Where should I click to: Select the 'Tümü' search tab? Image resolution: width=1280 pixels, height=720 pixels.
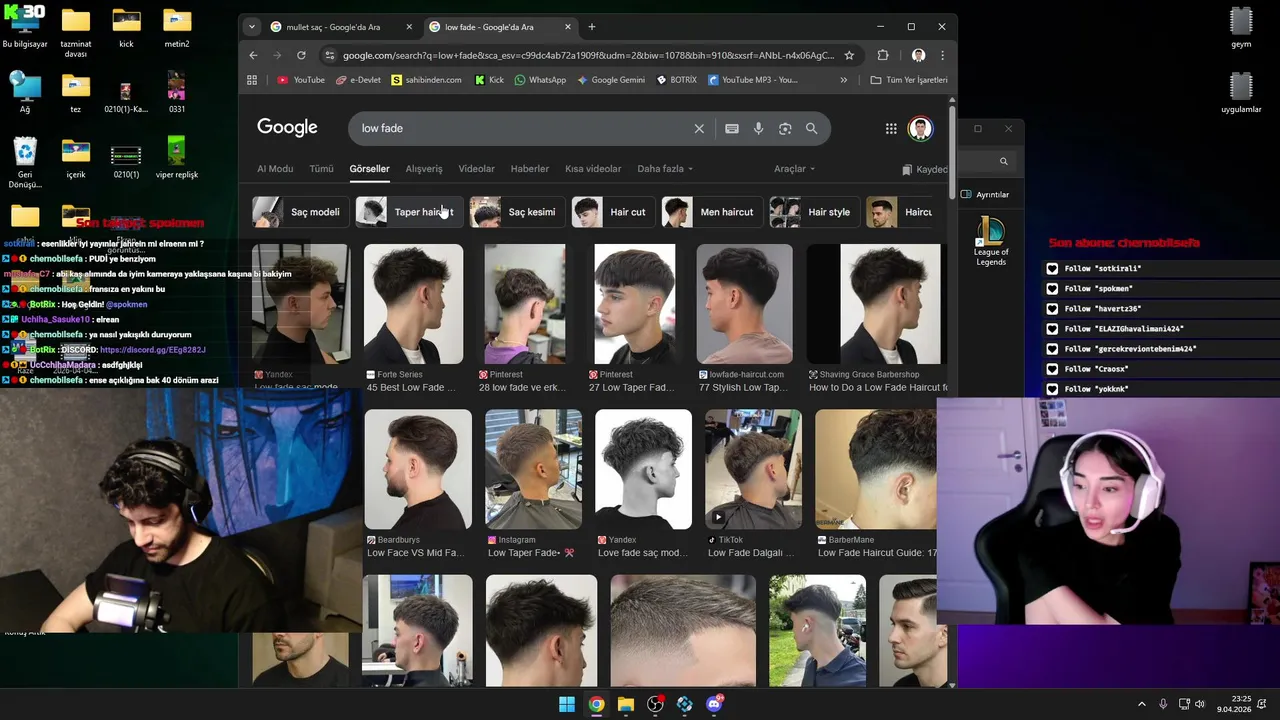tap(321, 169)
